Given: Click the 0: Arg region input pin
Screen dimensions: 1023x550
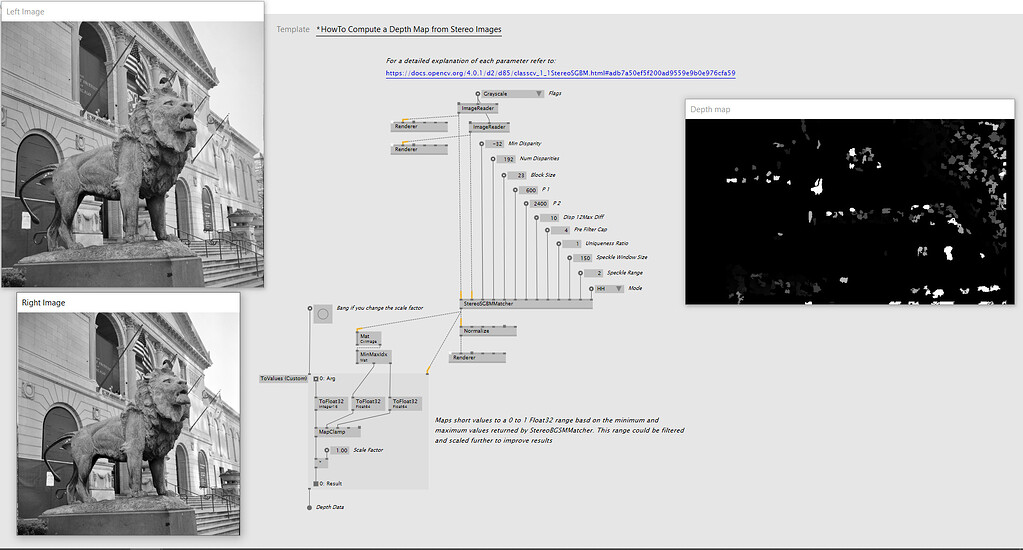Looking at the screenshot, I should click(x=316, y=379).
